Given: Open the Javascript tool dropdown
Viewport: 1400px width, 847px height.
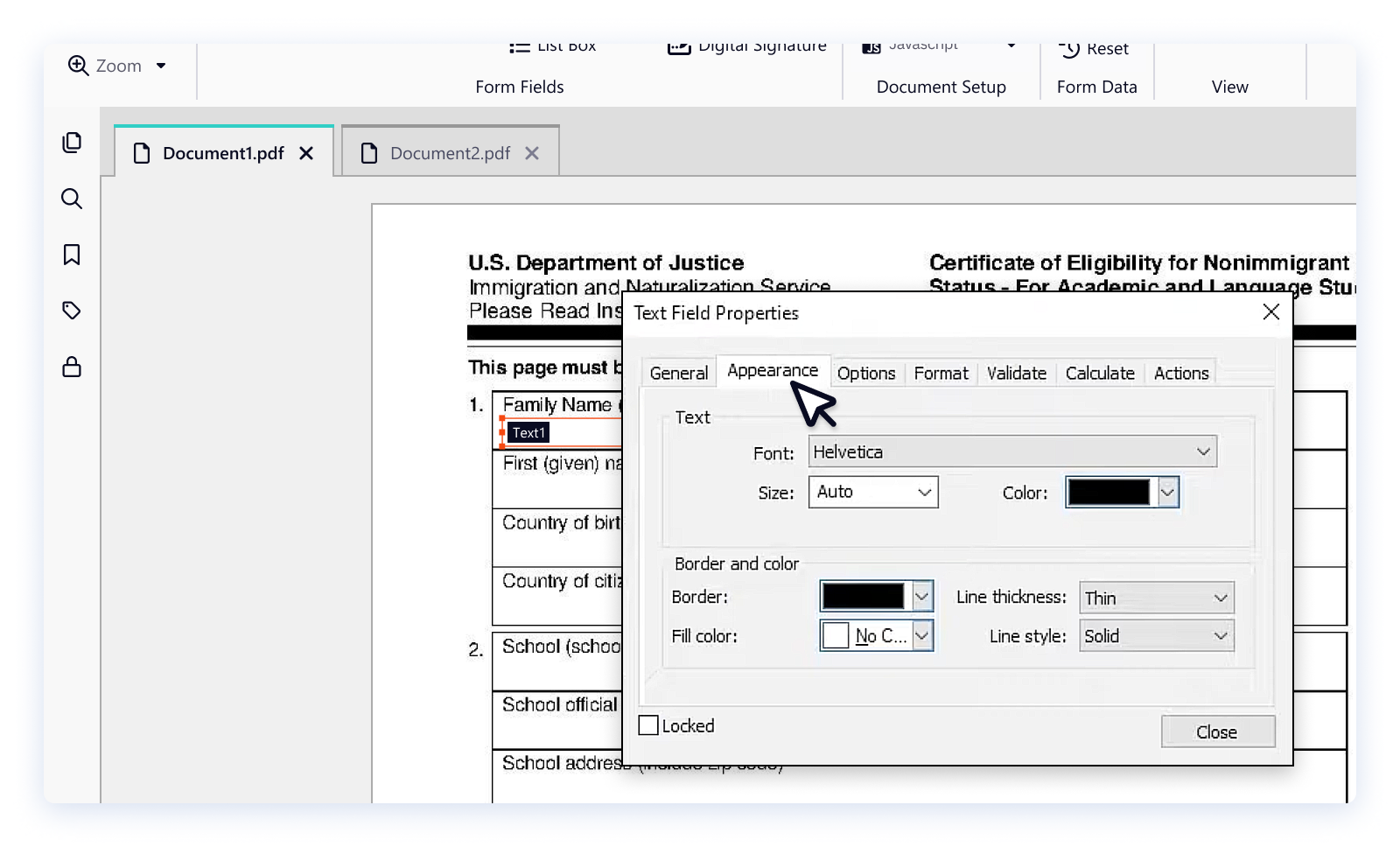Looking at the screenshot, I should pos(1012,45).
